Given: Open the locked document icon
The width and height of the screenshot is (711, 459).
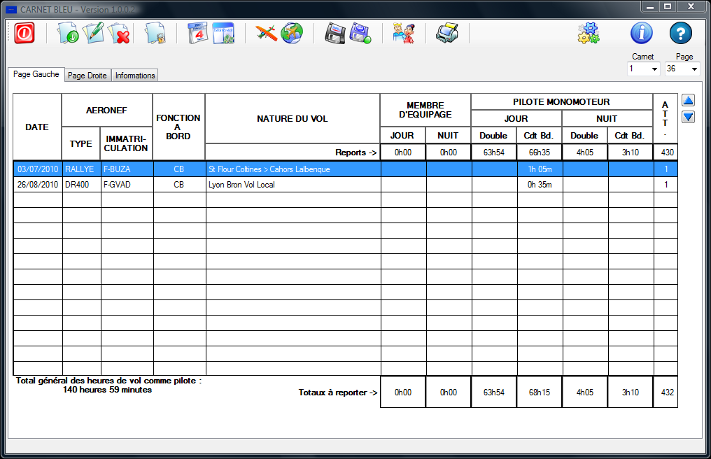Looking at the screenshot, I should pyautogui.click(x=155, y=33).
